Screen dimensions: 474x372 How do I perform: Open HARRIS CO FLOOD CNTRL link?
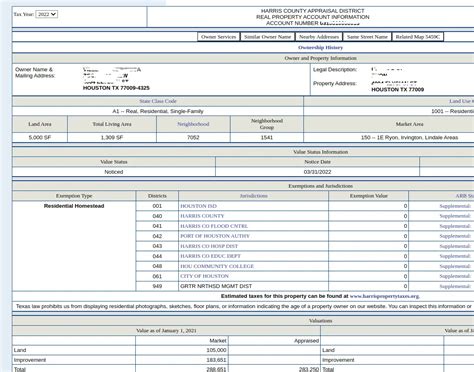click(x=214, y=226)
